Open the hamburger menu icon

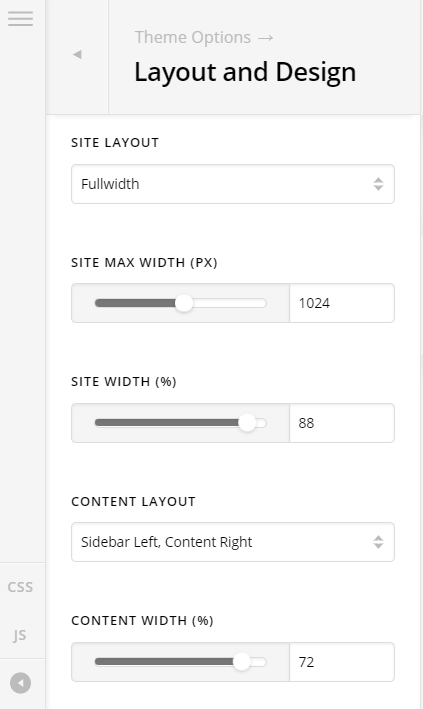click(20, 19)
